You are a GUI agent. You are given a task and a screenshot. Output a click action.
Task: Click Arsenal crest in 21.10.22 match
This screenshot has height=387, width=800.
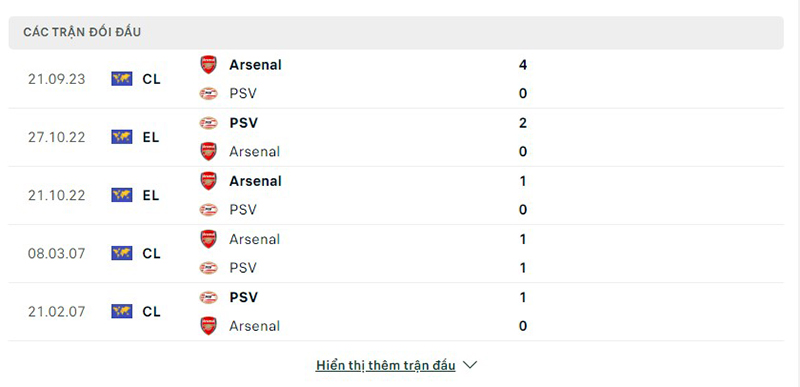pos(208,181)
